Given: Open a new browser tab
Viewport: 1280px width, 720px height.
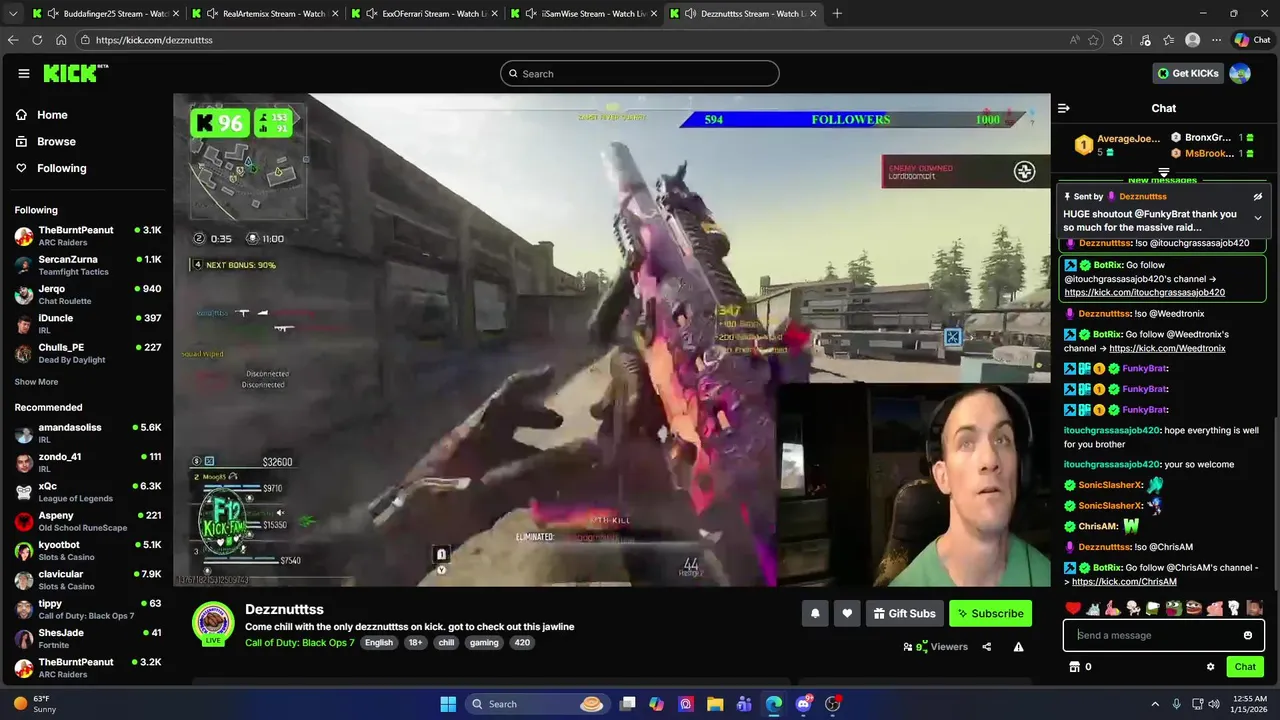Looking at the screenshot, I should pos(837,13).
